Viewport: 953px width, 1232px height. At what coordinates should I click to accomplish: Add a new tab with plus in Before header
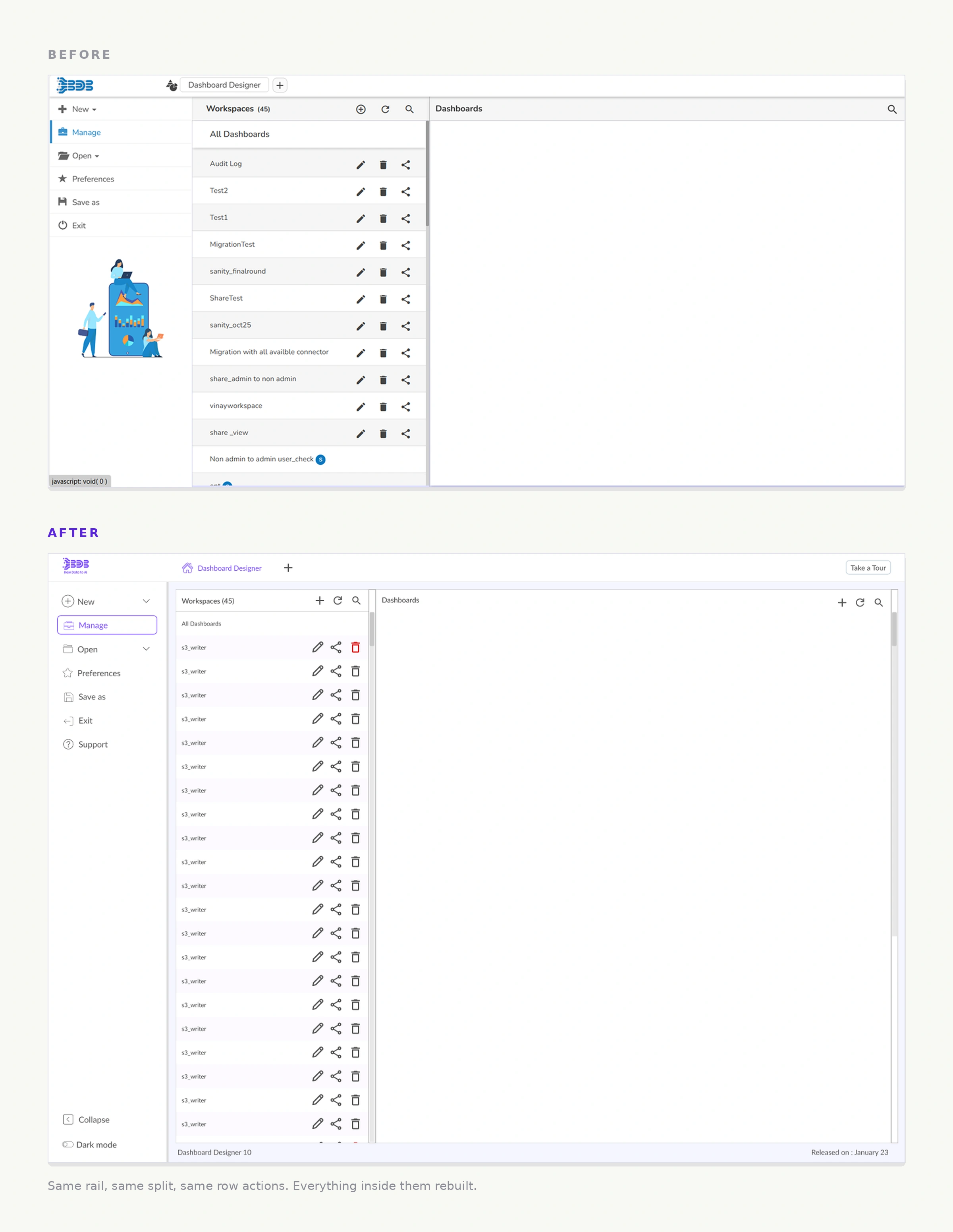click(x=280, y=85)
